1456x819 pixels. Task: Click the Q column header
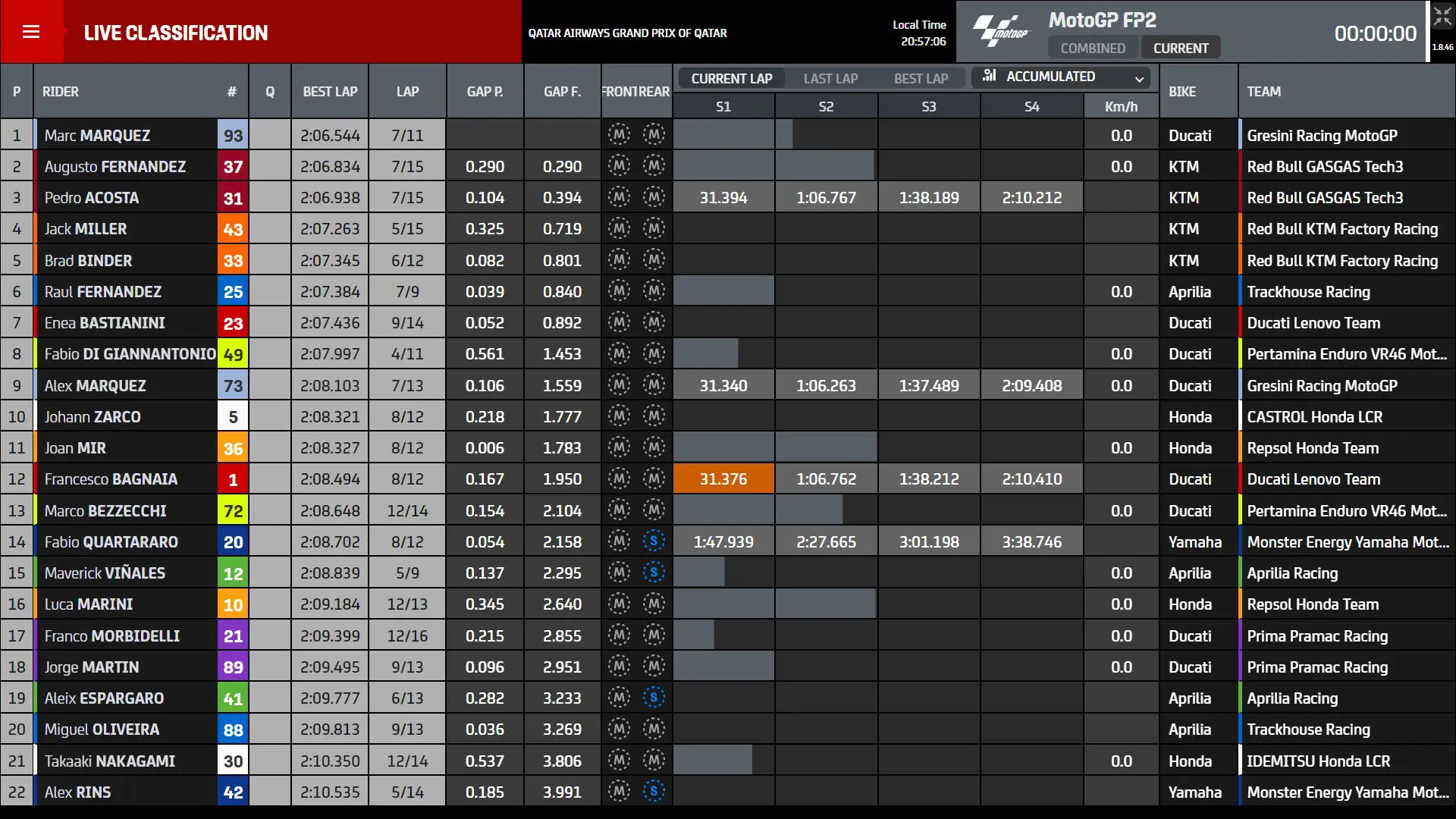(270, 91)
